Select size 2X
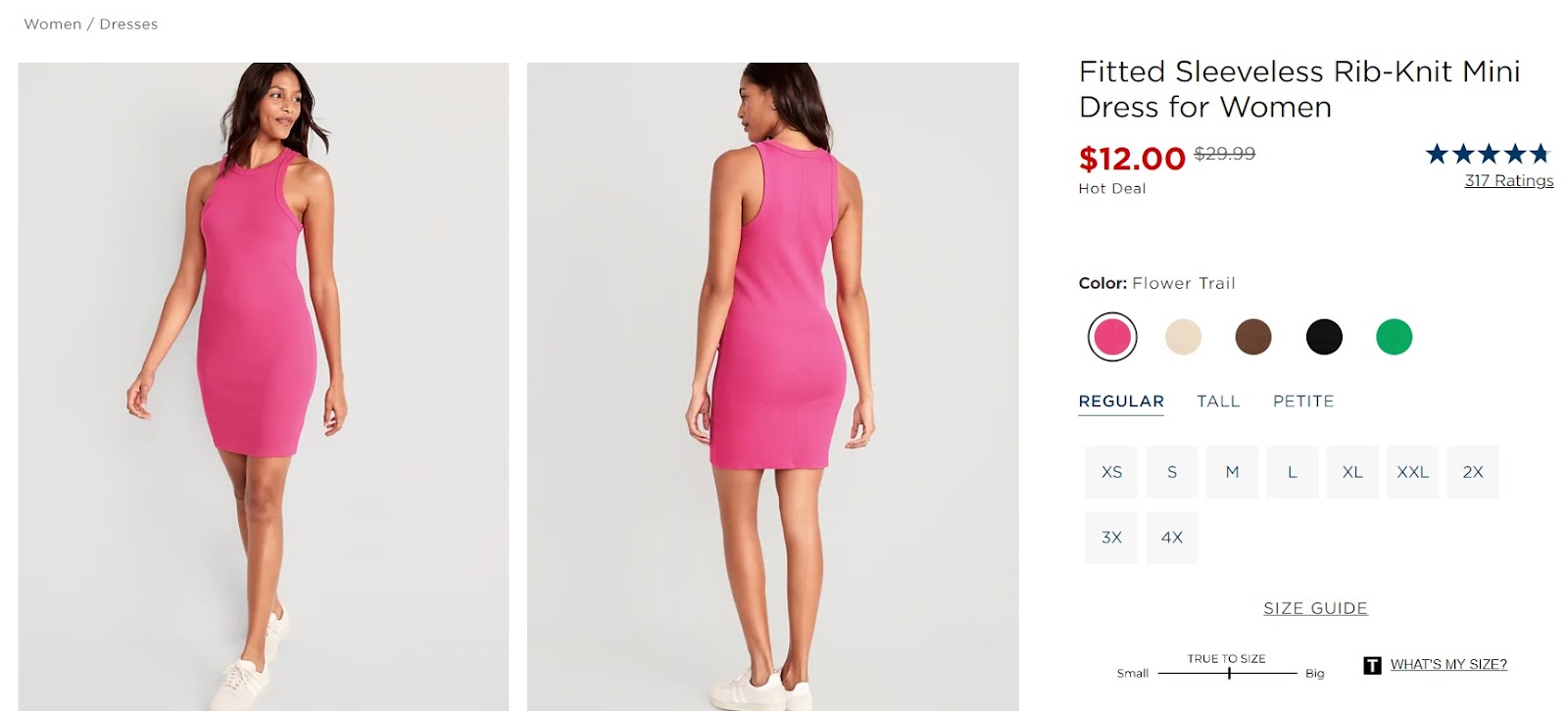The width and height of the screenshot is (1568, 711). (1473, 472)
